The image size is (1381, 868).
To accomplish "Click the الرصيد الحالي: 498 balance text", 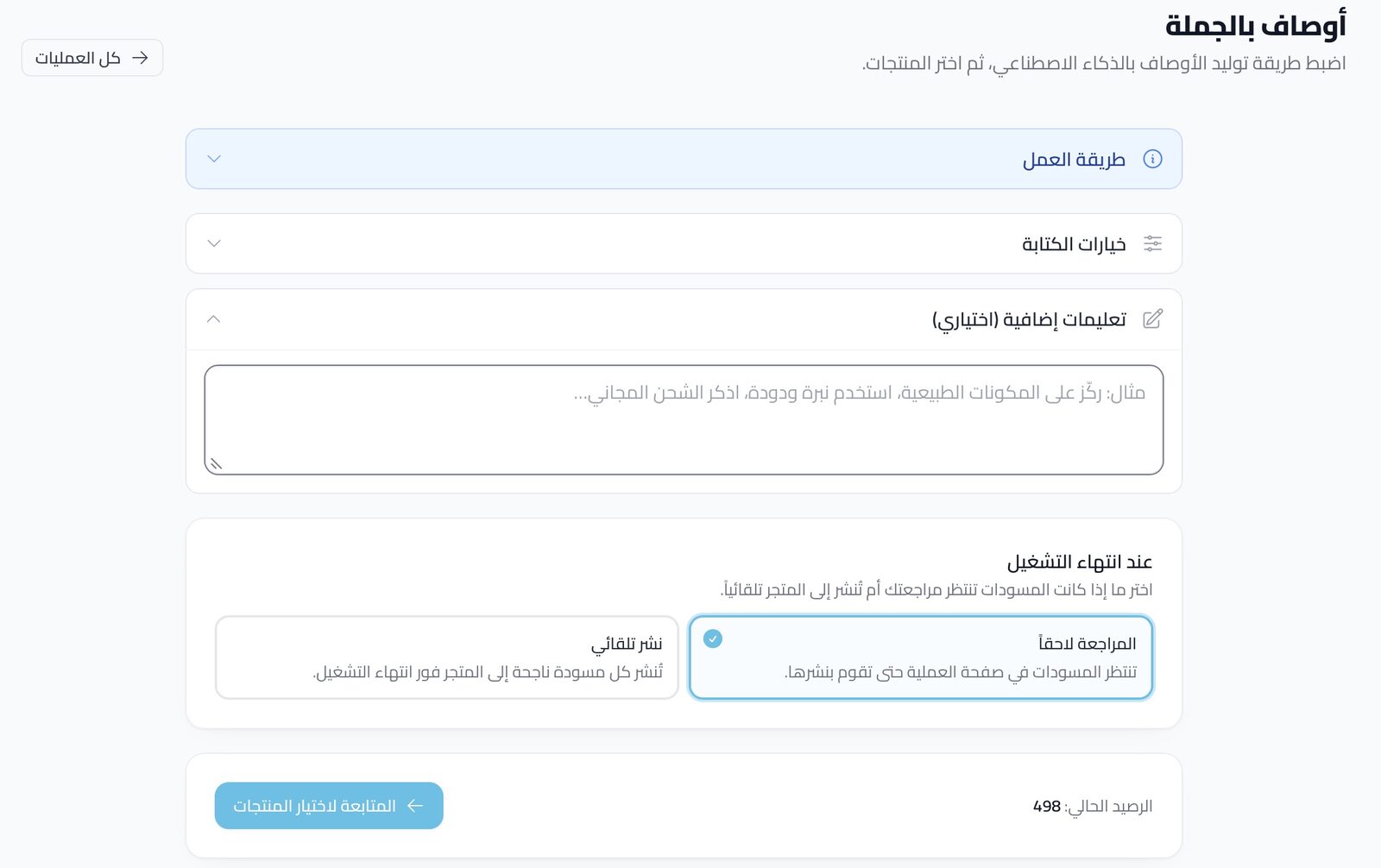I will click(1093, 806).
